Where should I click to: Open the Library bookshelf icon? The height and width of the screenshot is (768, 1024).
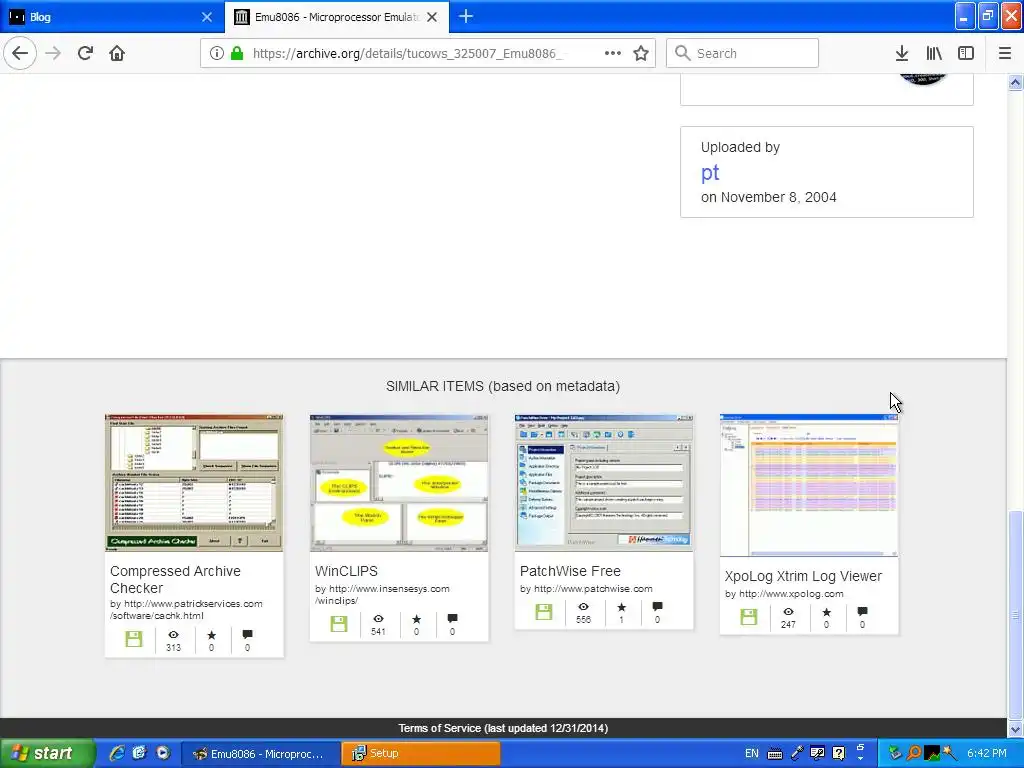coord(934,53)
